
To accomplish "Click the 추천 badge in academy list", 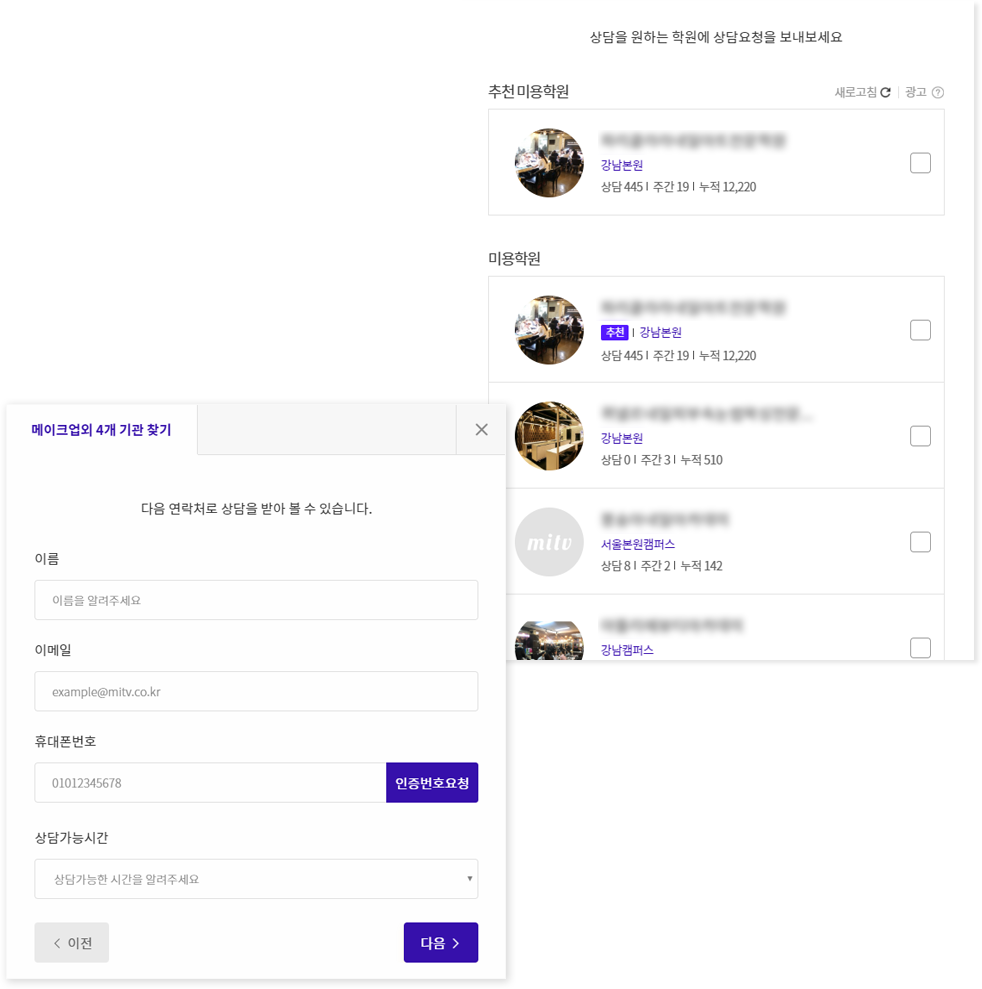I will 614,332.
